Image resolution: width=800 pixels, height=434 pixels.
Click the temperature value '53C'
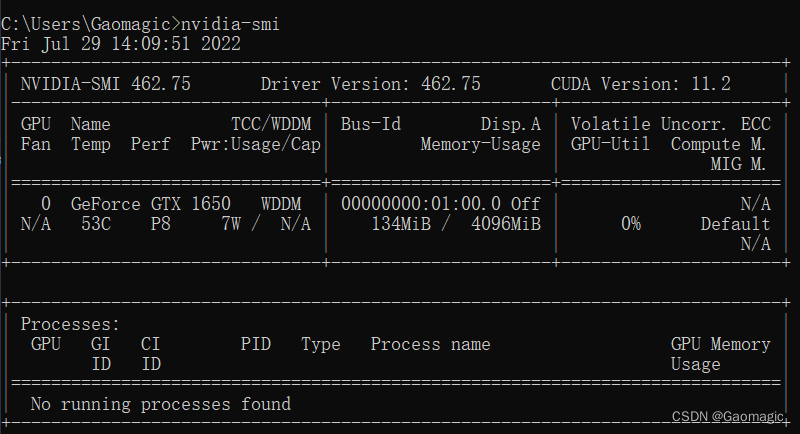pyautogui.click(x=96, y=224)
